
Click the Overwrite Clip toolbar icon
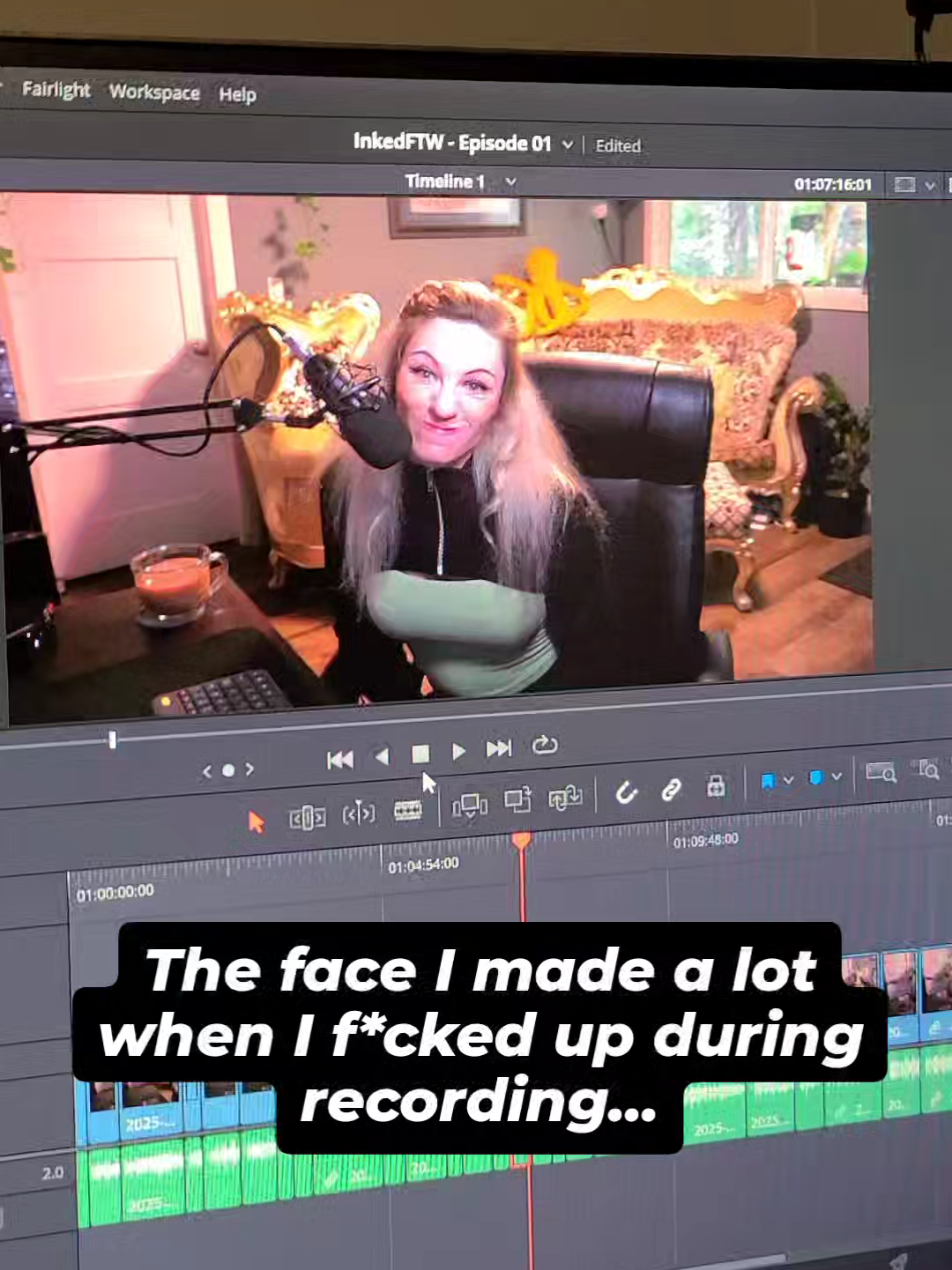pos(517,800)
